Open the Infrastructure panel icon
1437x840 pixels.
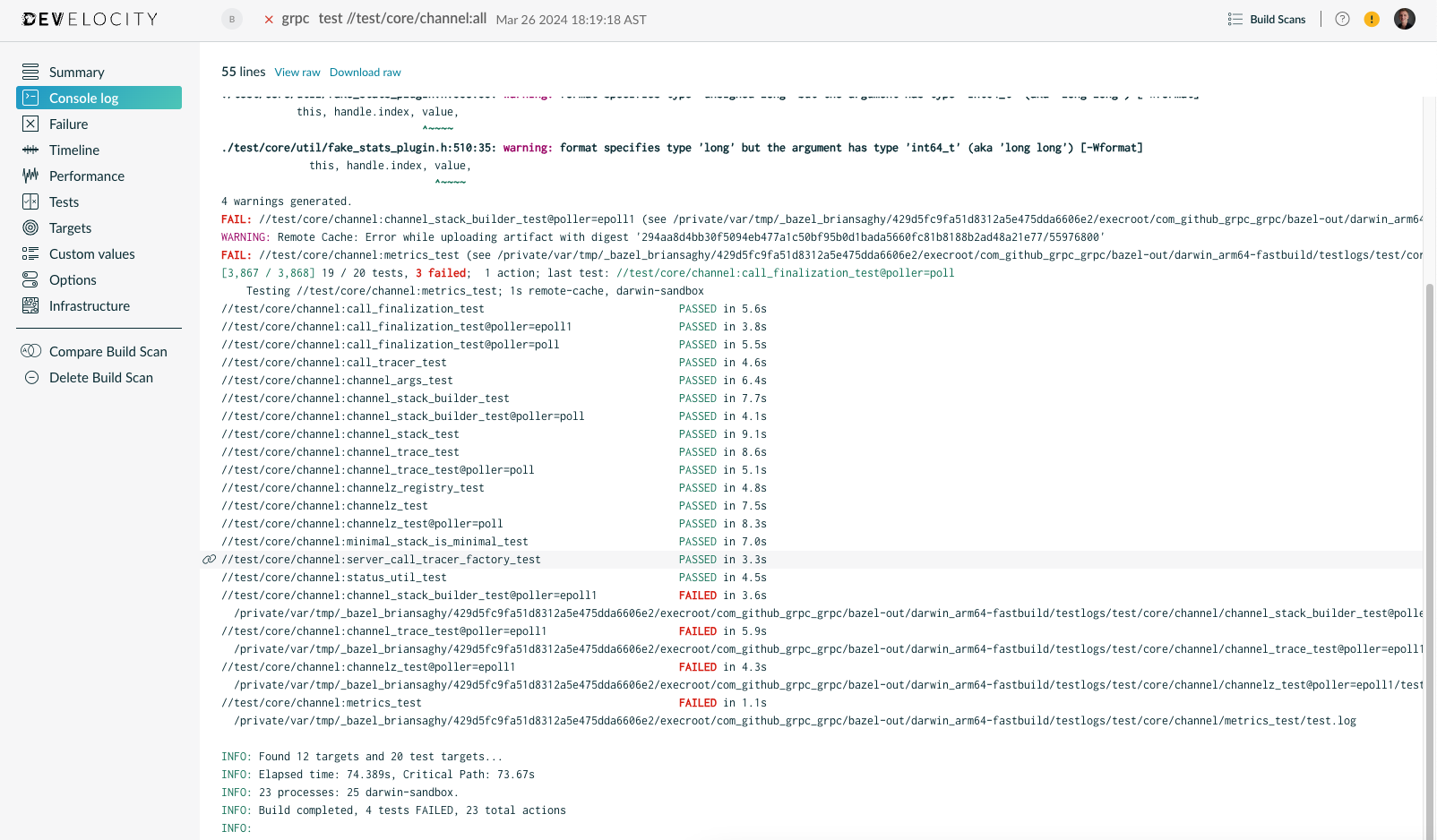tap(30, 305)
